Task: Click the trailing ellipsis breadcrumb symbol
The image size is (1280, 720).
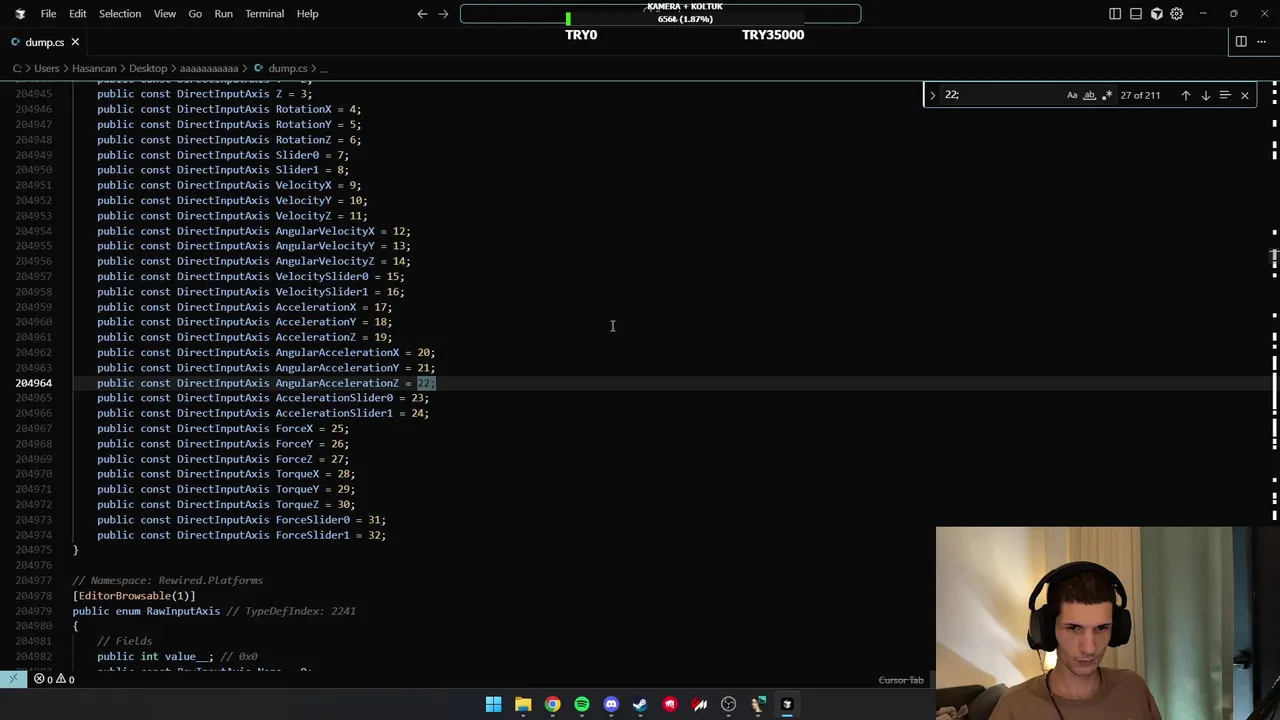Action: (323, 69)
